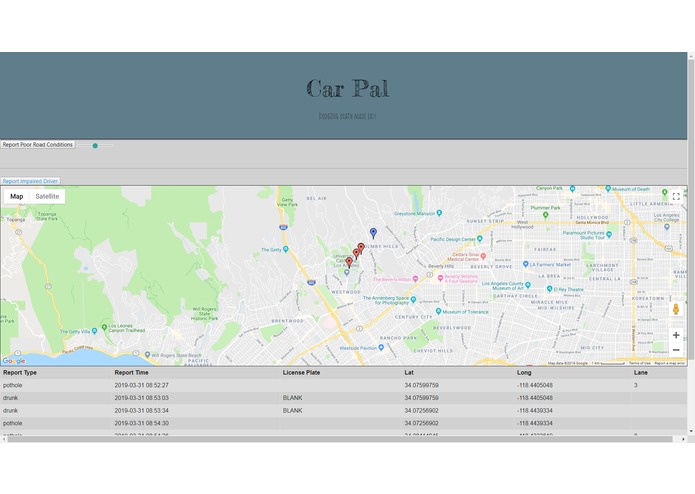Viewport: 695px width, 494px height.
Task: Click the Report Type column header
Action: click(x=20, y=373)
